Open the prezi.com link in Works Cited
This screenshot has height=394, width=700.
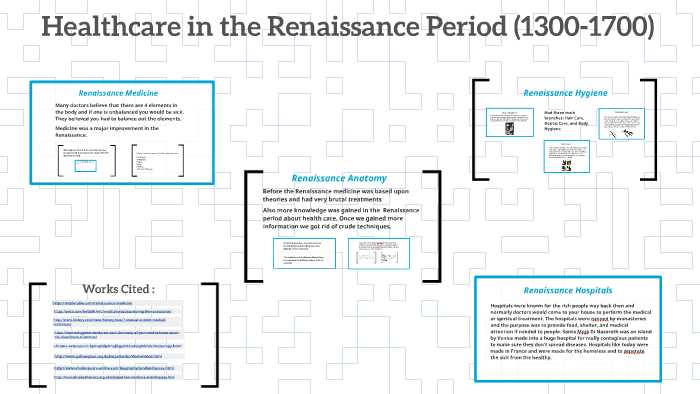pos(112,311)
